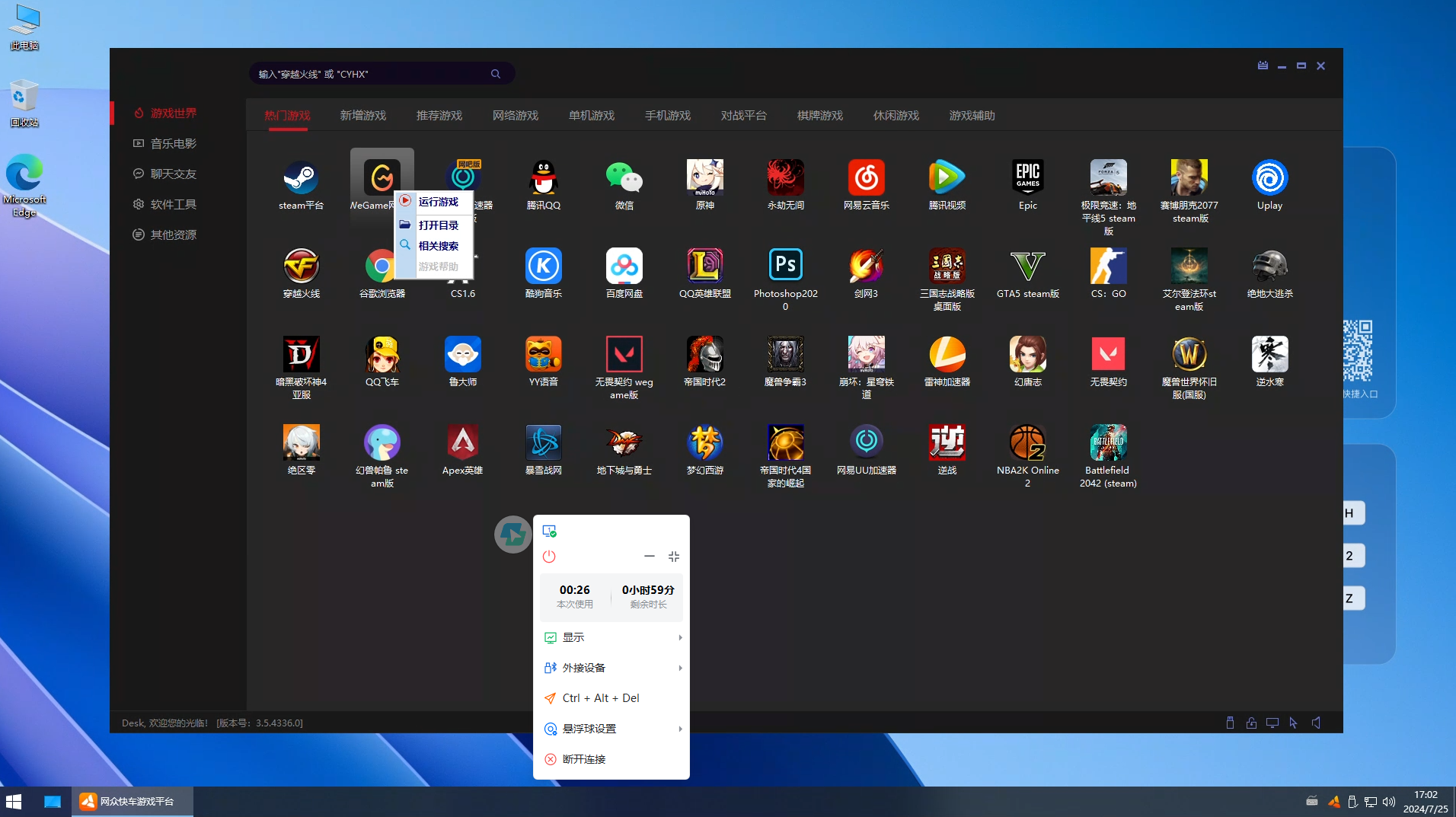Image resolution: width=1456 pixels, height=817 pixels.
Task: Launch the Battlefield 2042 (steam) icon
Action: point(1108,442)
